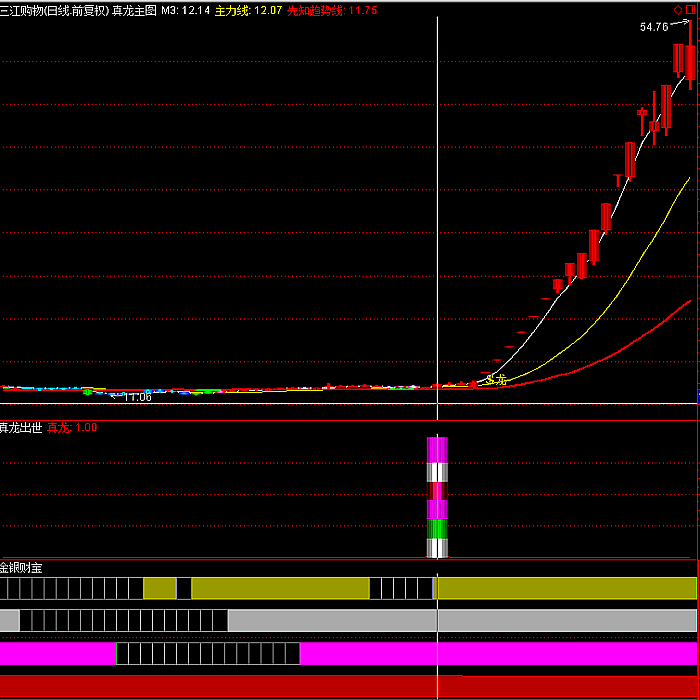Click the yellow '金龙' signal marker on chart
The width and height of the screenshot is (700, 700).
(496, 379)
